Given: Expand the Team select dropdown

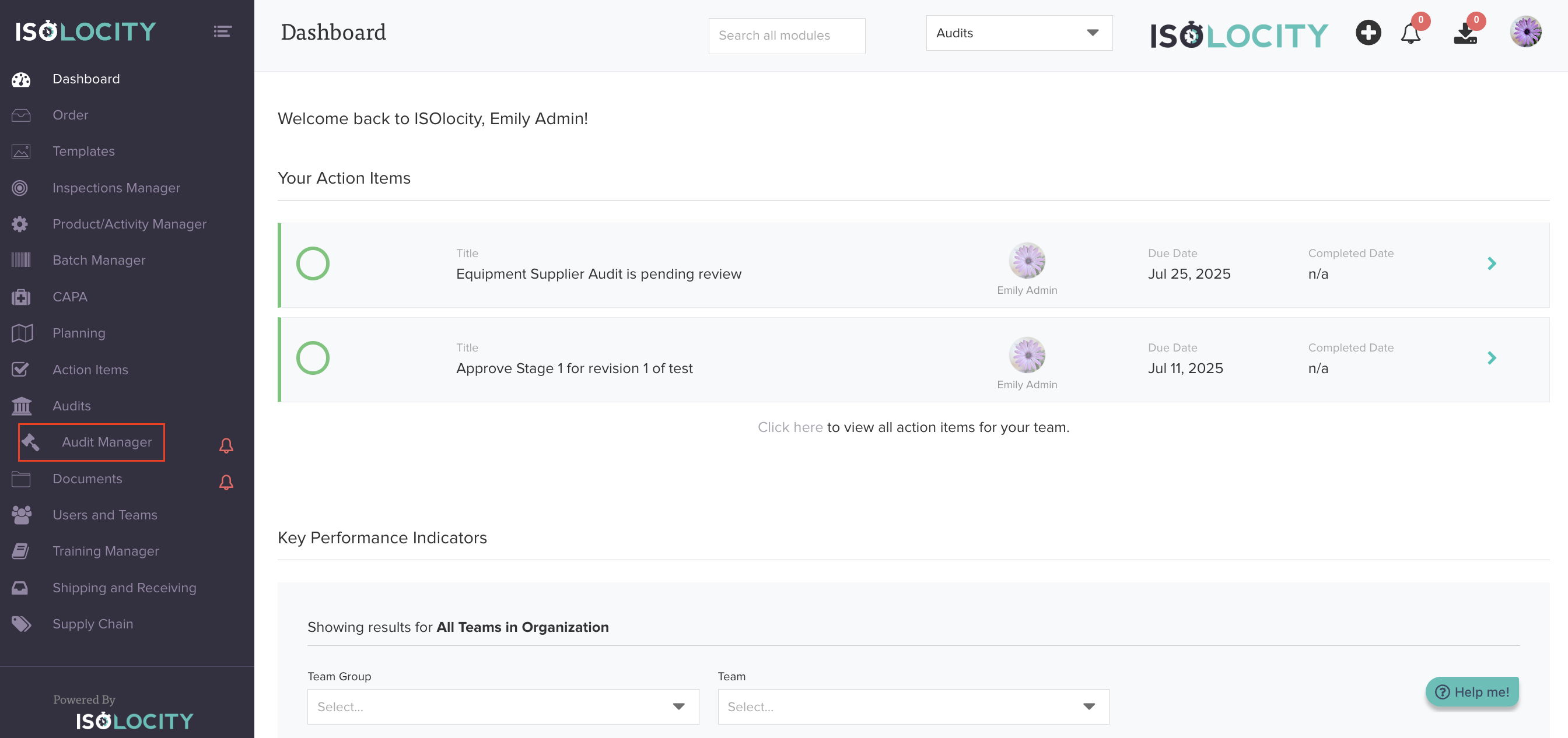Looking at the screenshot, I should (913, 707).
